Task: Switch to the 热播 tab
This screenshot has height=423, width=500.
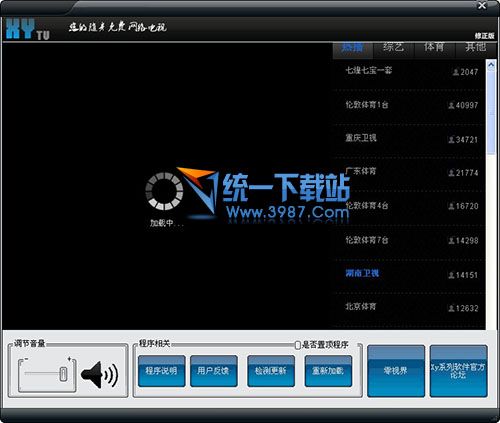Action: [x=352, y=48]
